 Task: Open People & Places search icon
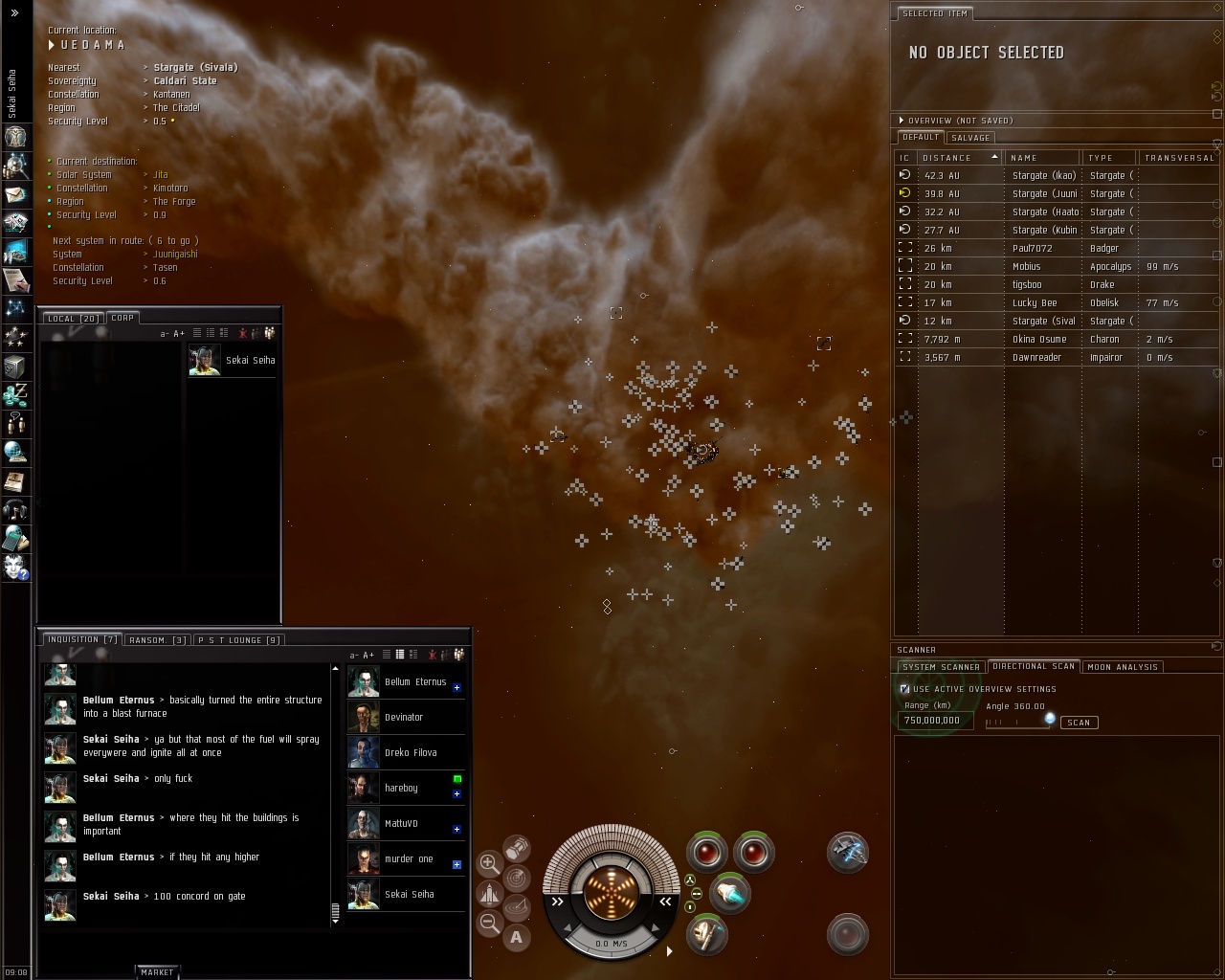(x=15, y=166)
